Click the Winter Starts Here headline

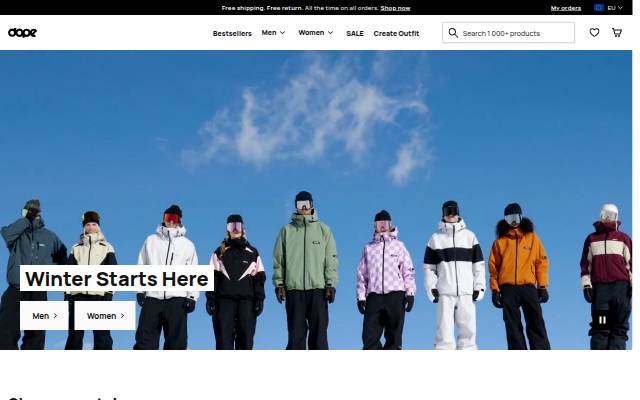pos(117,279)
